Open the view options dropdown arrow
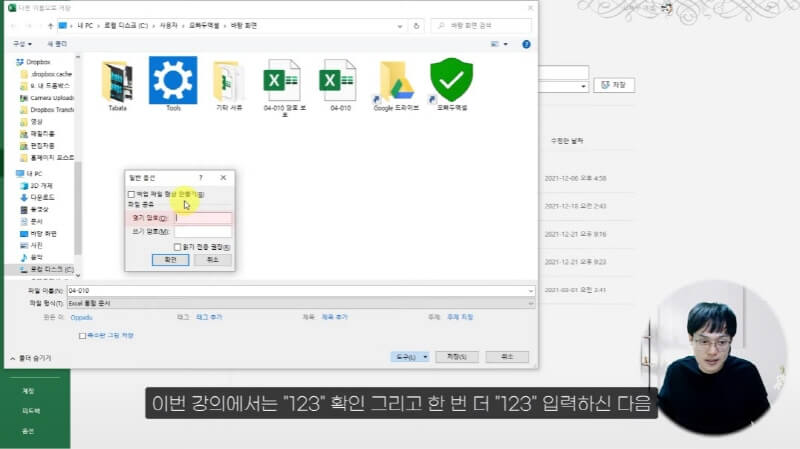 (506, 44)
